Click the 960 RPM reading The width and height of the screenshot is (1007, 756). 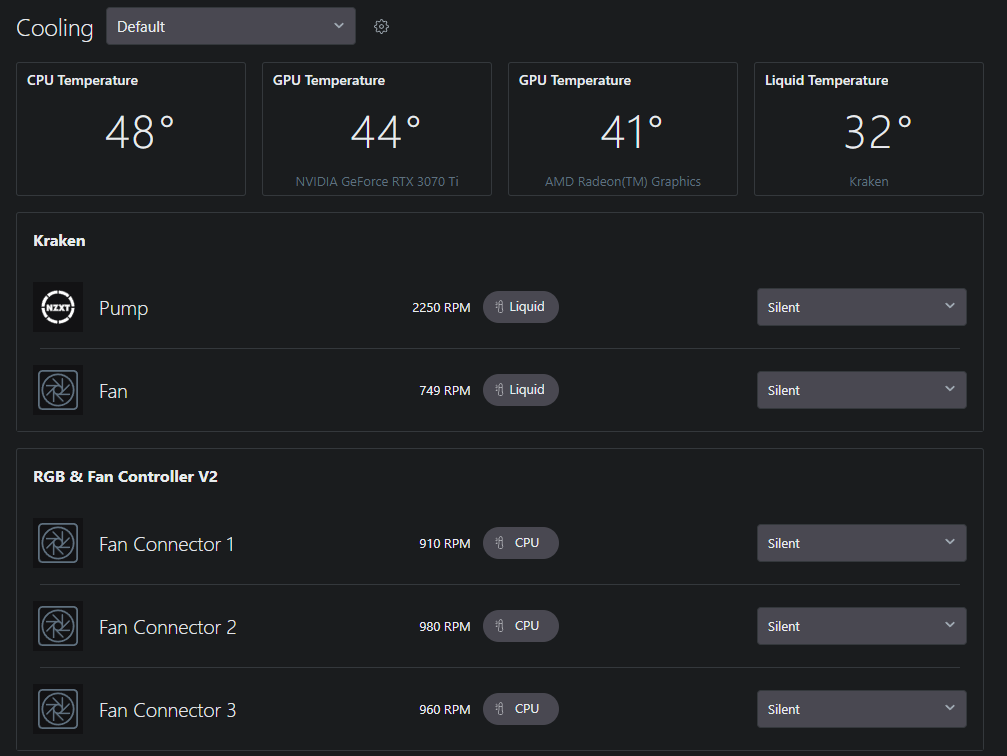(444, 710)
